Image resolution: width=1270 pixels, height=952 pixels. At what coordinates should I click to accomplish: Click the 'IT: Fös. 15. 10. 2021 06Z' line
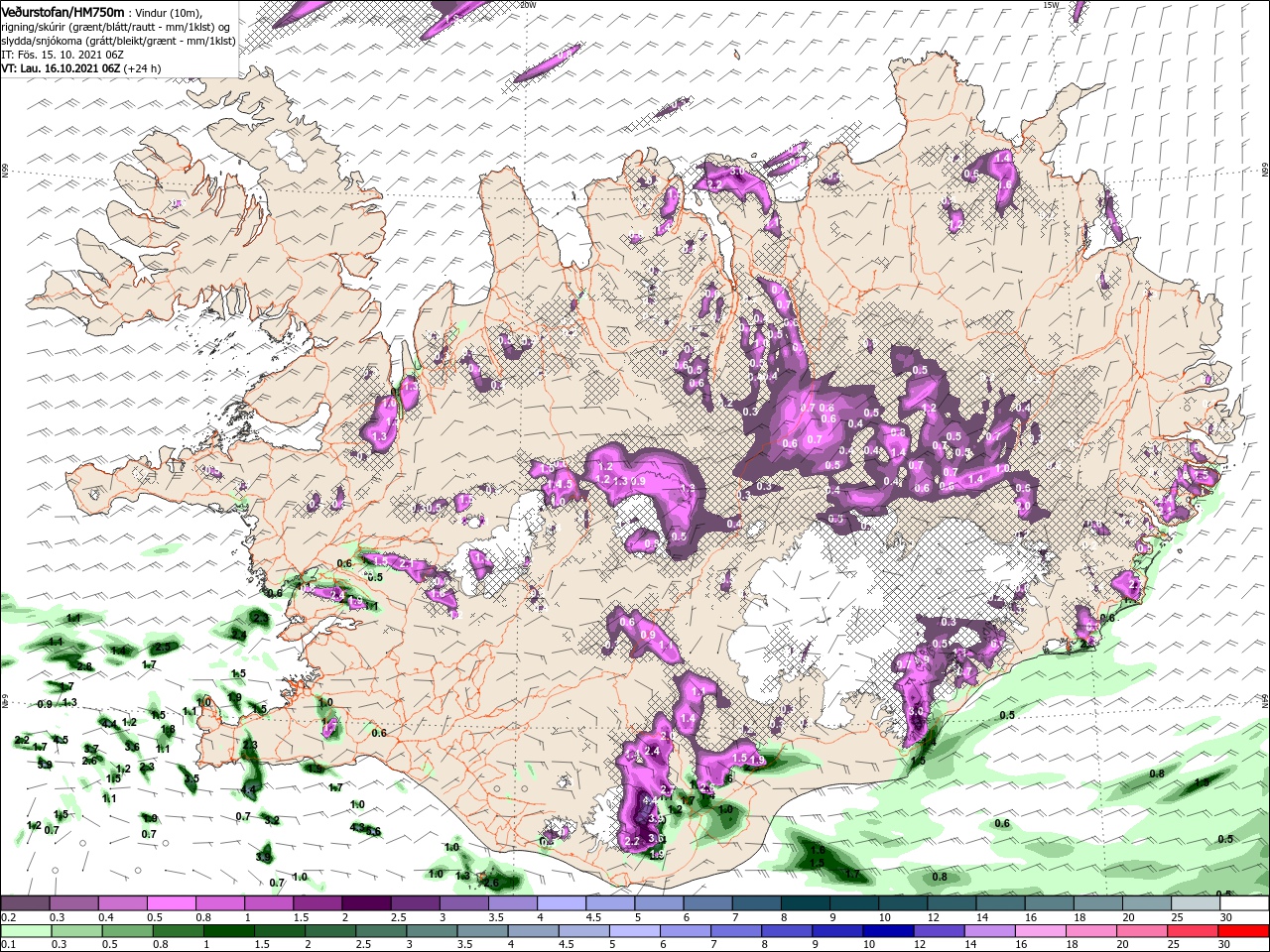[63, 55]
